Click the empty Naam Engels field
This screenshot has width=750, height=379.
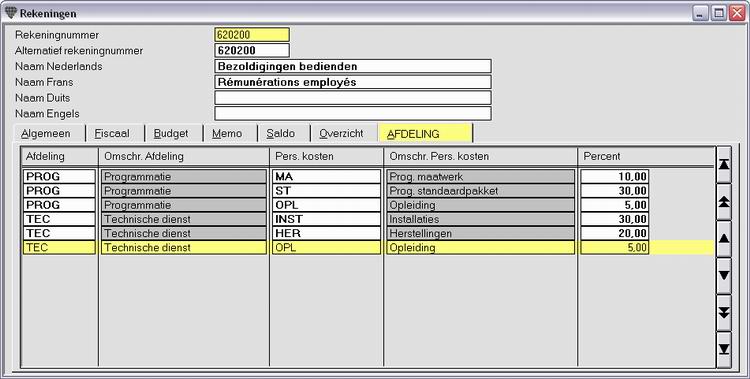tap(353, 113)
